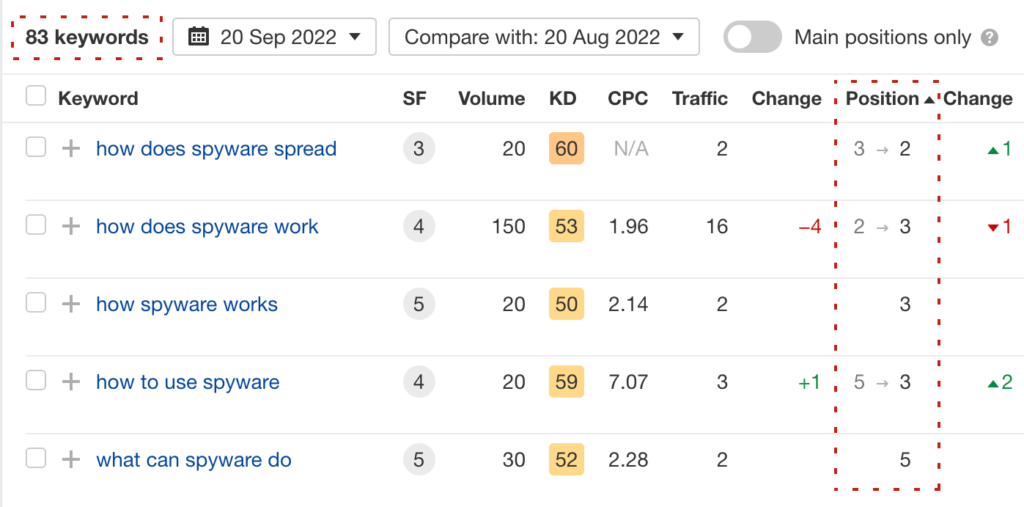The height and width of the screenshot is (507, 1024).
Task: Click the SF badge 3 for how does spyware spread
Action: [x=418, y=149]
